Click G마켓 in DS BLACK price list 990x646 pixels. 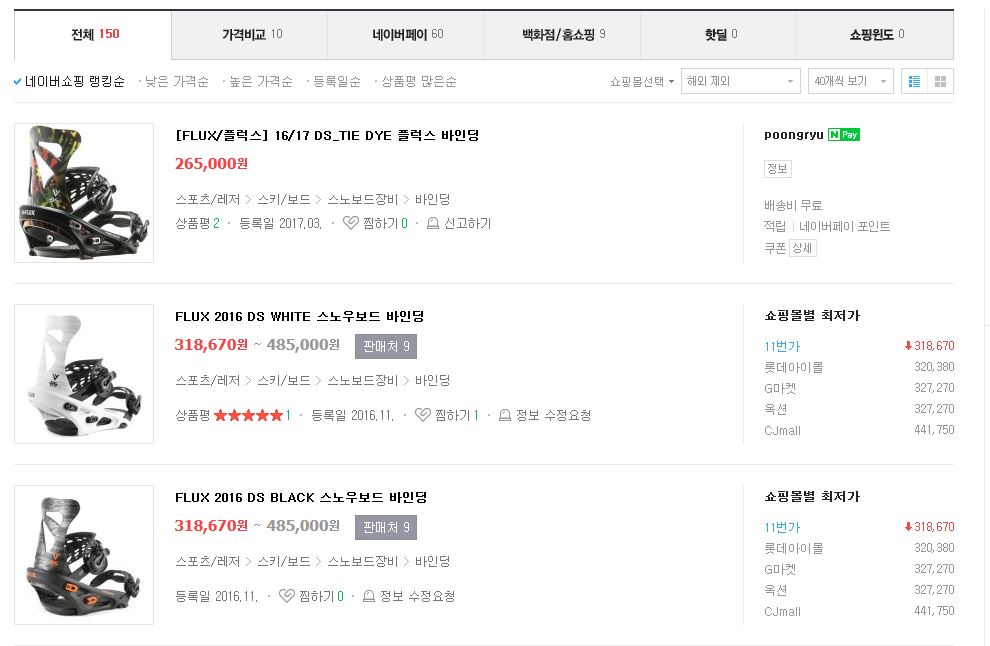(780, 569)
